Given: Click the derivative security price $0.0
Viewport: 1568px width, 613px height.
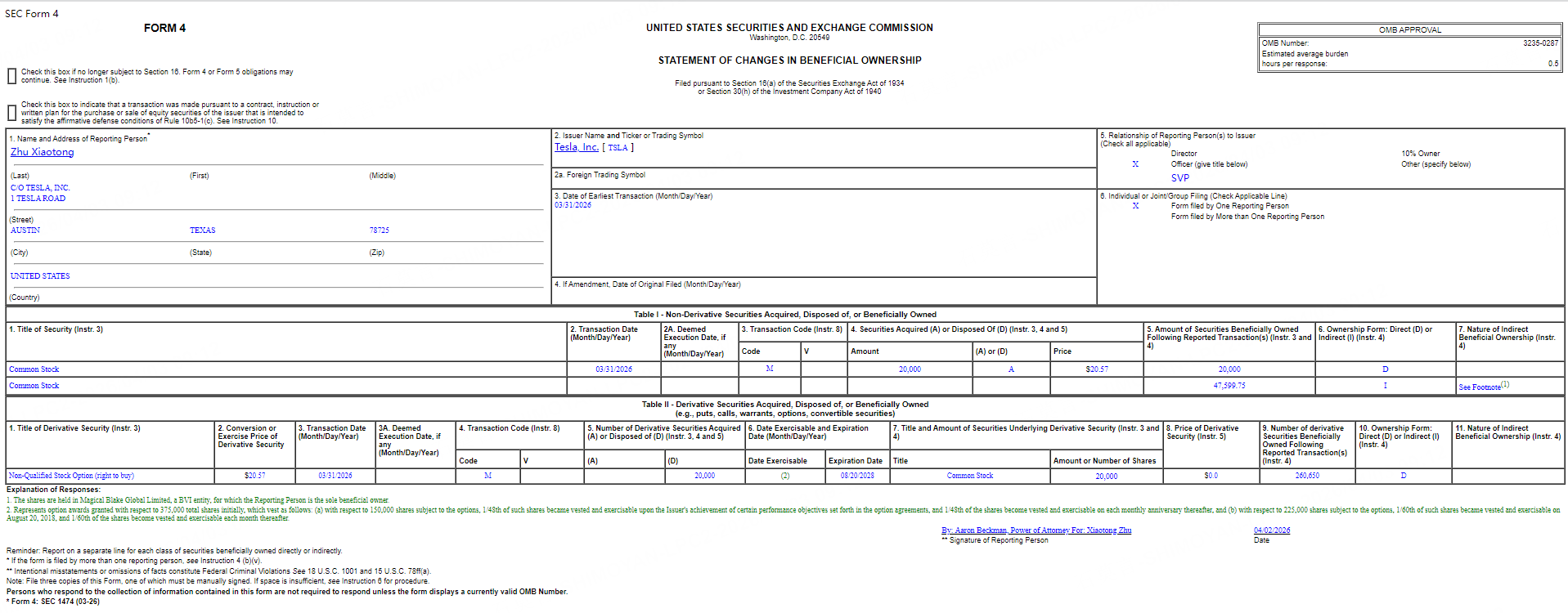Looking at the screenshot, I should point(1211,476).
